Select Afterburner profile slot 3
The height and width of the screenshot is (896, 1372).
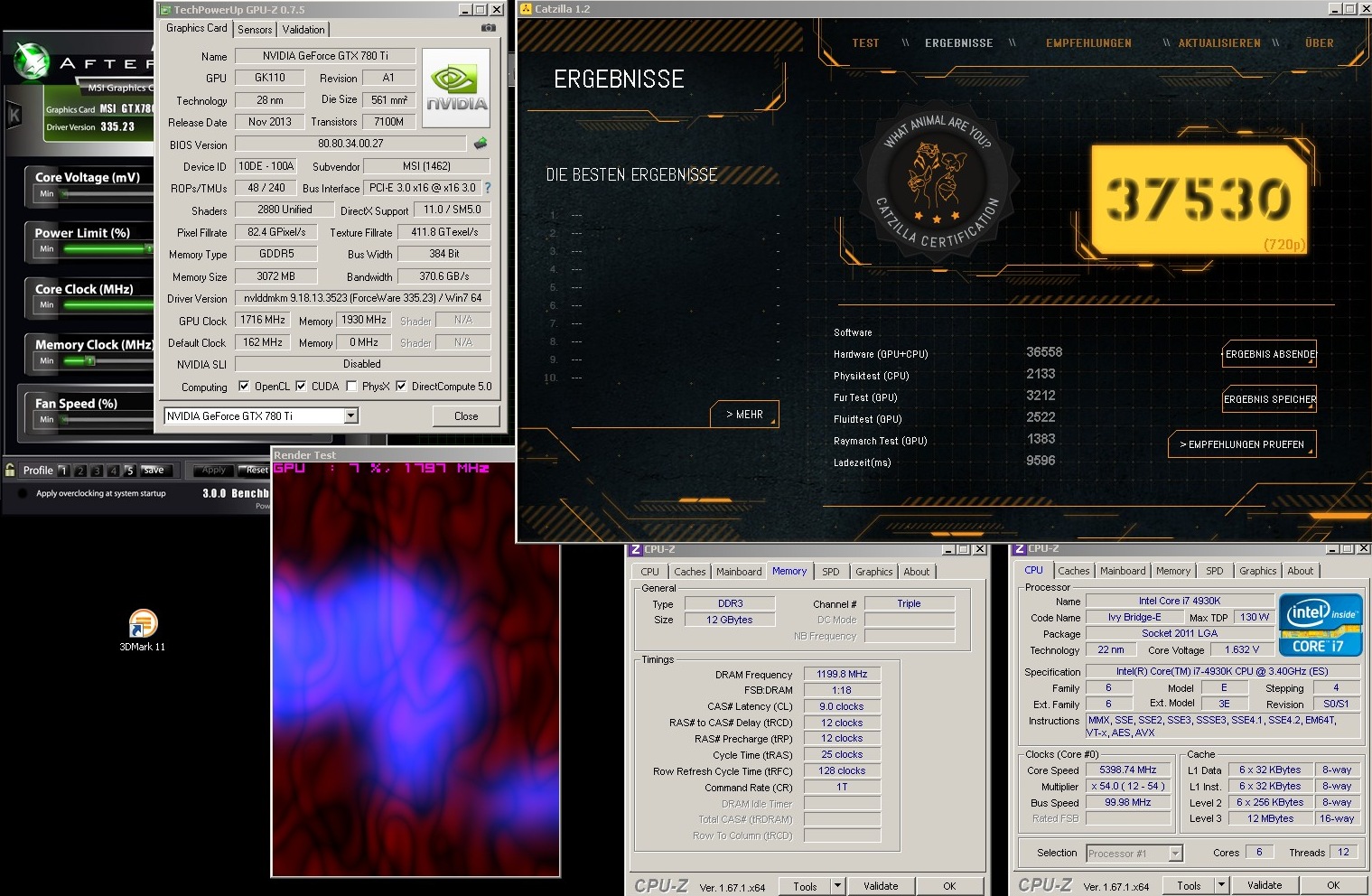pos(97,471)
